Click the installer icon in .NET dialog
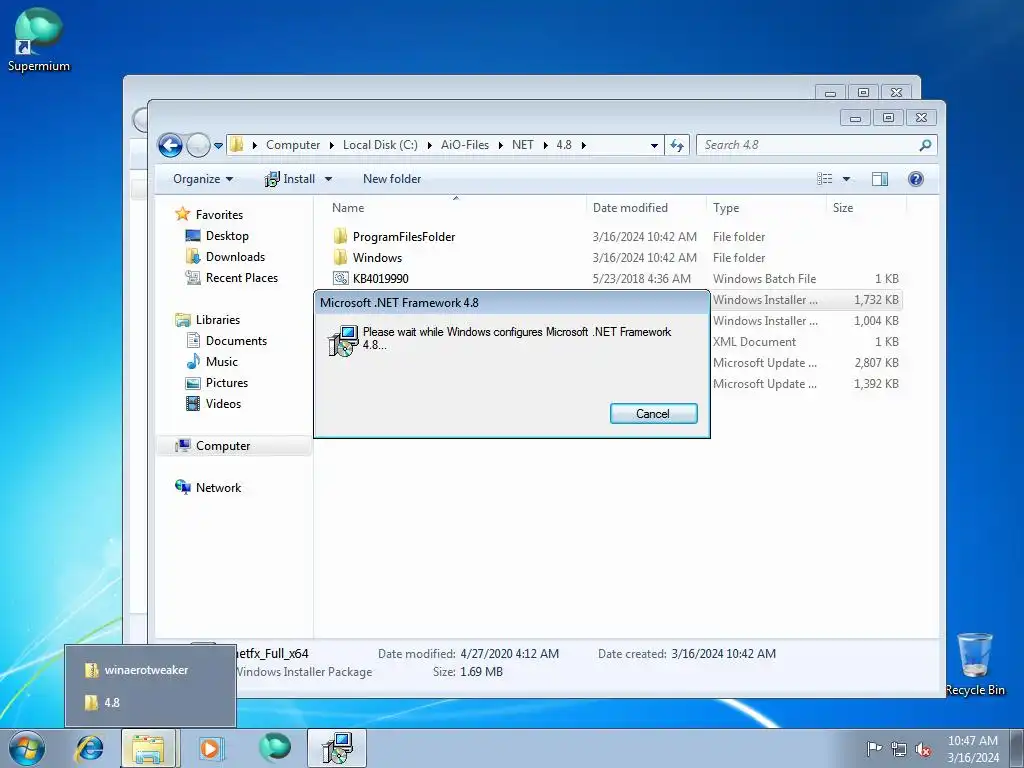This screenshot has height=768, width=1024. [343, 340]
